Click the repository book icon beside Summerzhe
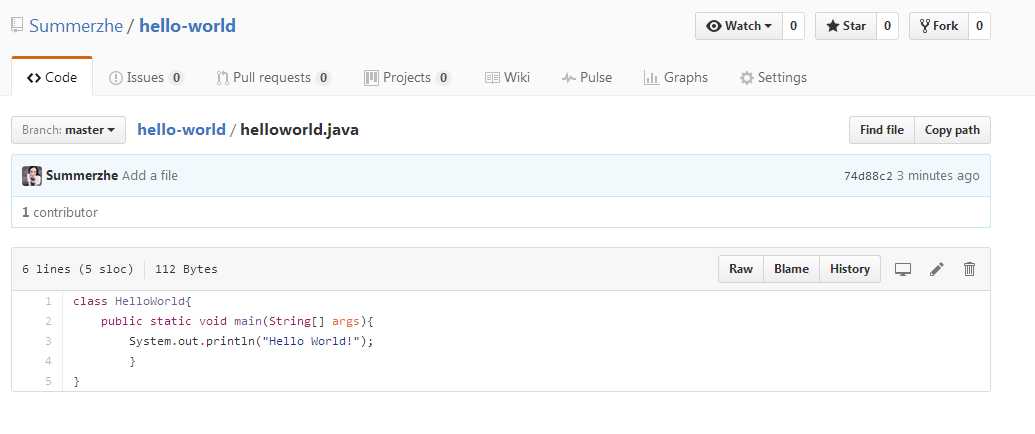1035x434 pixels. (17, 26)
